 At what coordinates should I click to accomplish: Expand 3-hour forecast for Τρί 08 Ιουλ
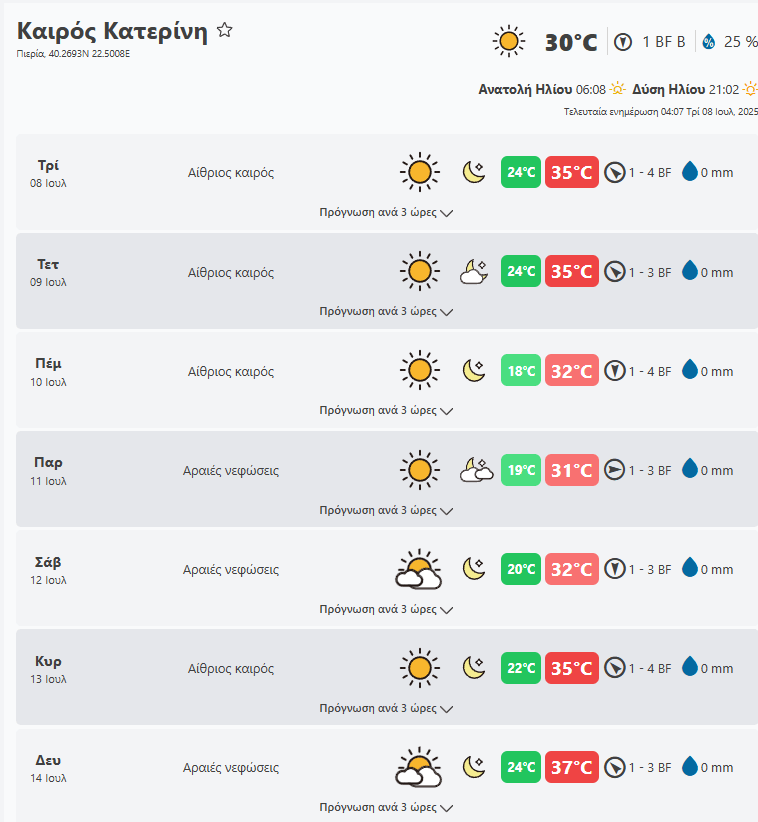[x=386, y=212]
